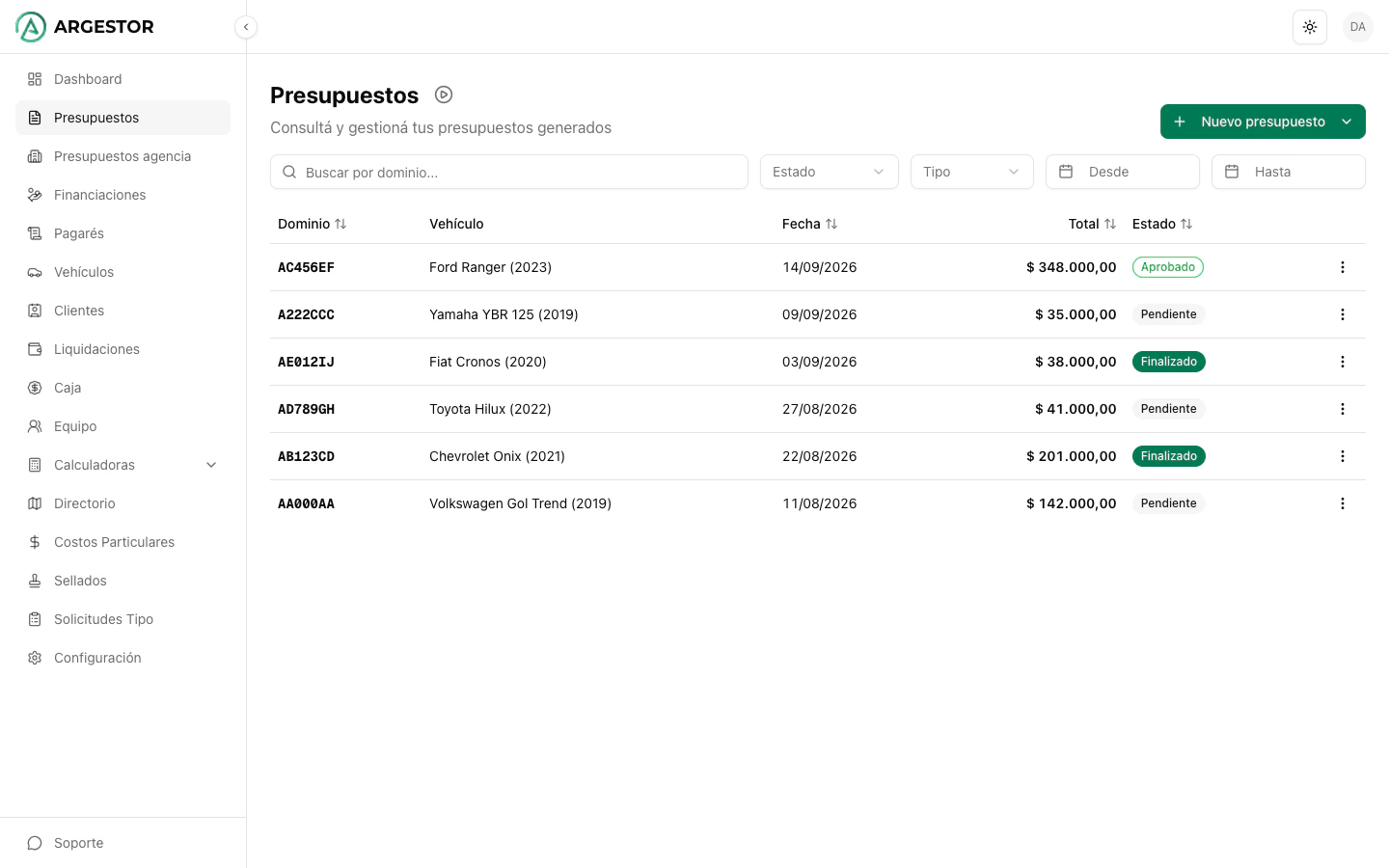1389x868 pixels.
Task: Open the Caja section
Action: click(123, 388)
